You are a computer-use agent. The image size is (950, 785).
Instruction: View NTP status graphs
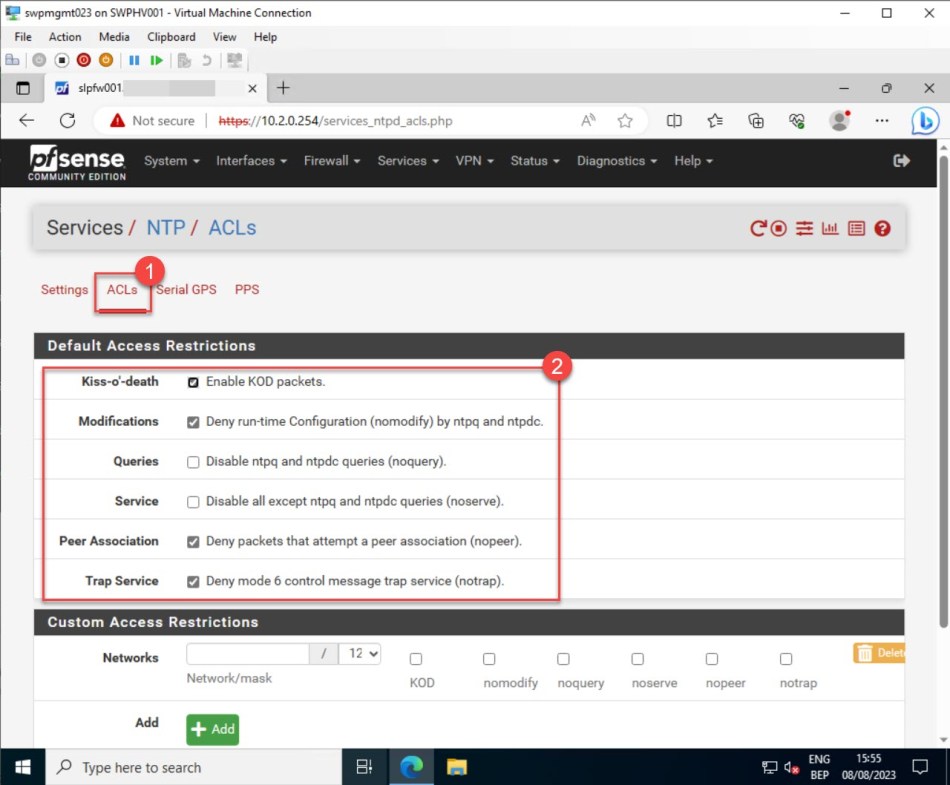(830, 228)
